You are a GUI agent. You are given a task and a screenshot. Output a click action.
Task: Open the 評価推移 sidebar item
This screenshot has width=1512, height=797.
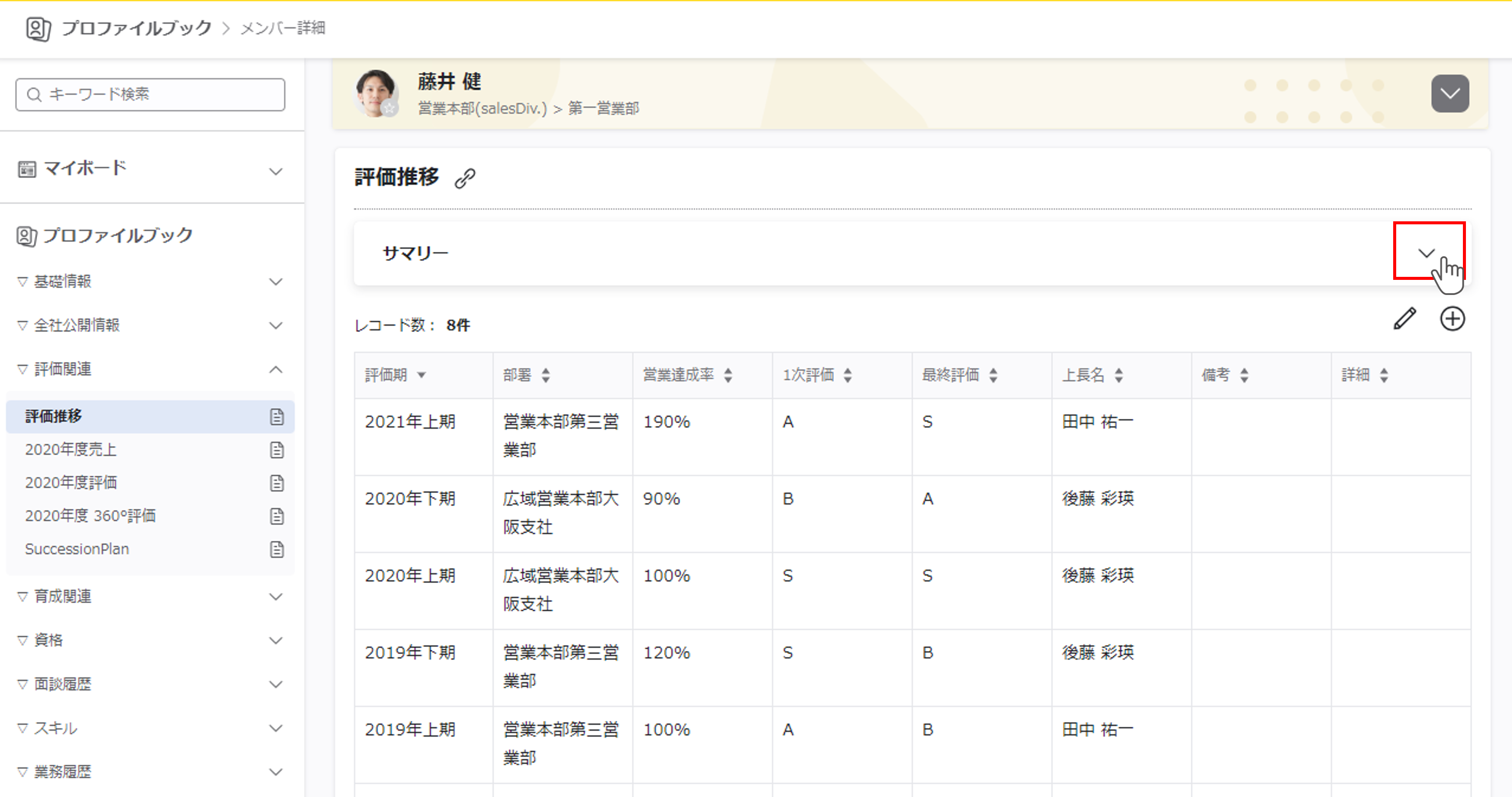coord(53,417)
